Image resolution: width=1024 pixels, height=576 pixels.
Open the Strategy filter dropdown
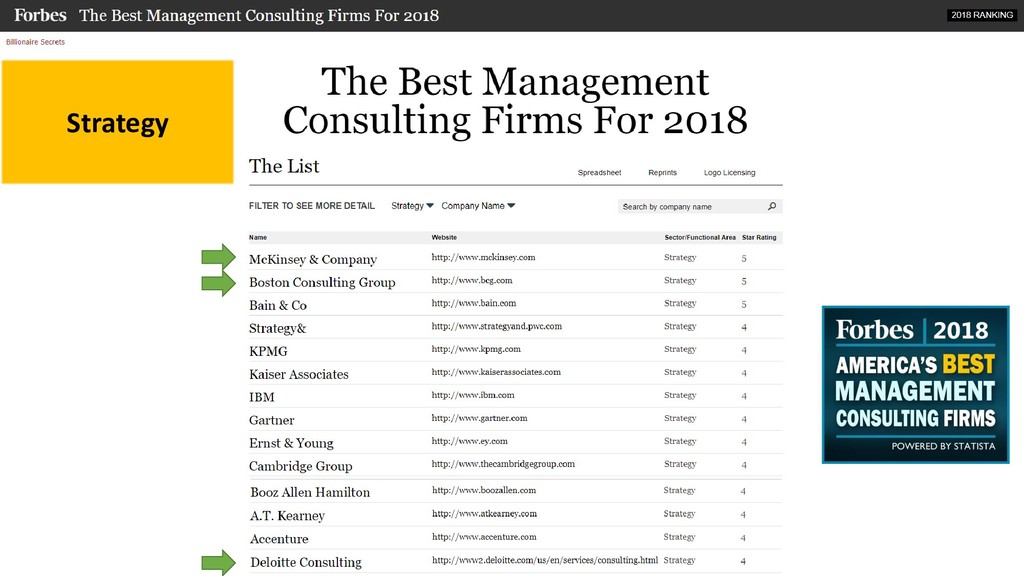pos(412,206)
